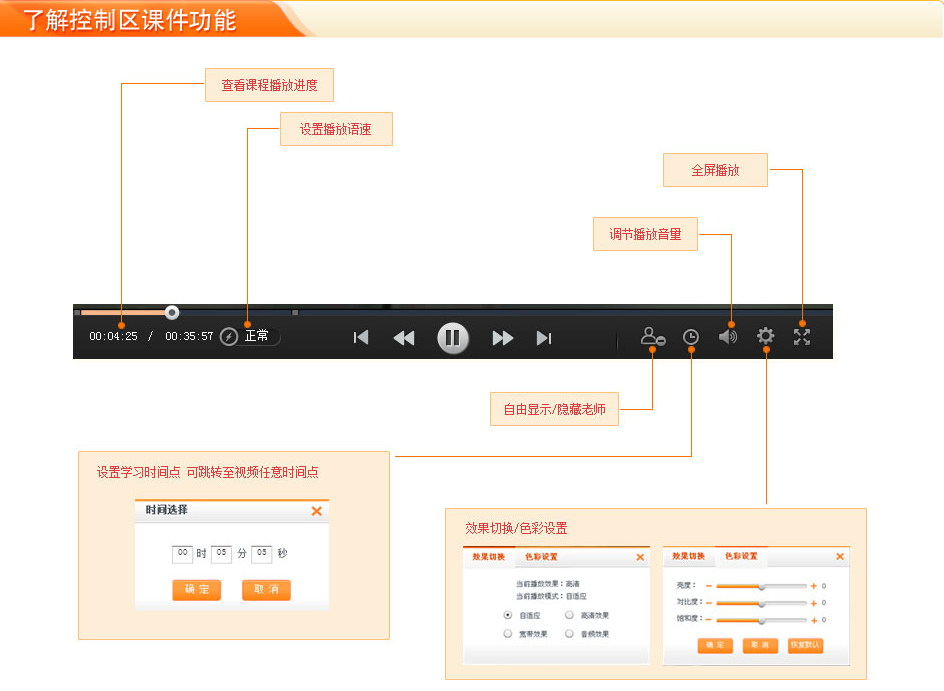Click the 恢复默认 button in color settings
The image size is (944, 691).
click(x=804, y=645)
